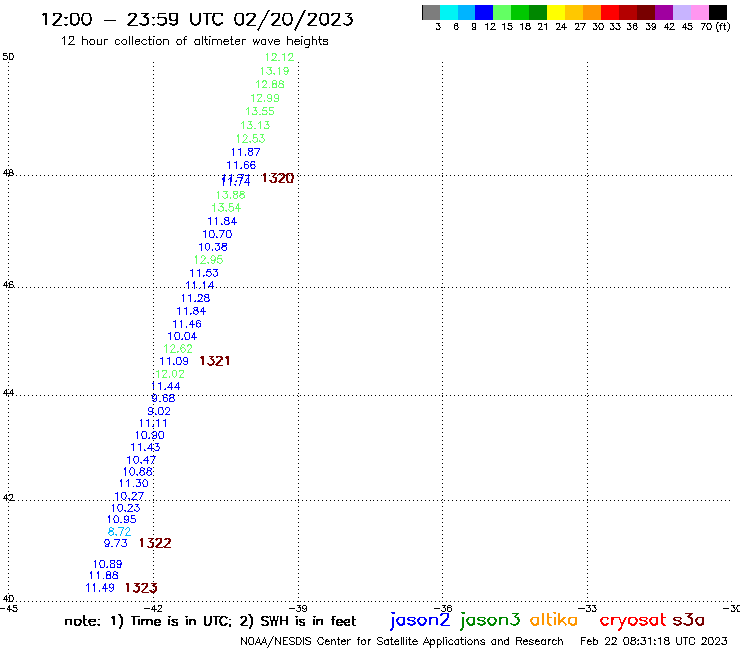Click the longitude axis label '-39'
The image size is (740, 650).
pos(299,608)
